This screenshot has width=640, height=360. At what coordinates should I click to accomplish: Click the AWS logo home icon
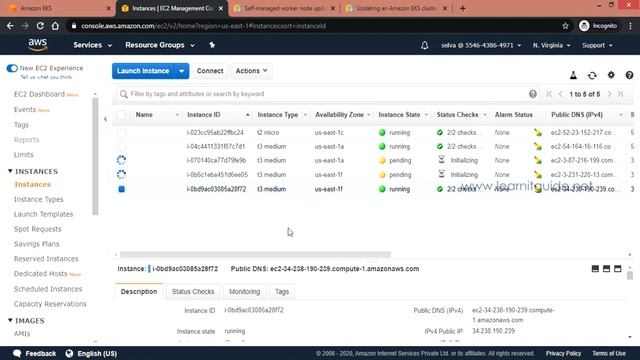pos(38,45)
